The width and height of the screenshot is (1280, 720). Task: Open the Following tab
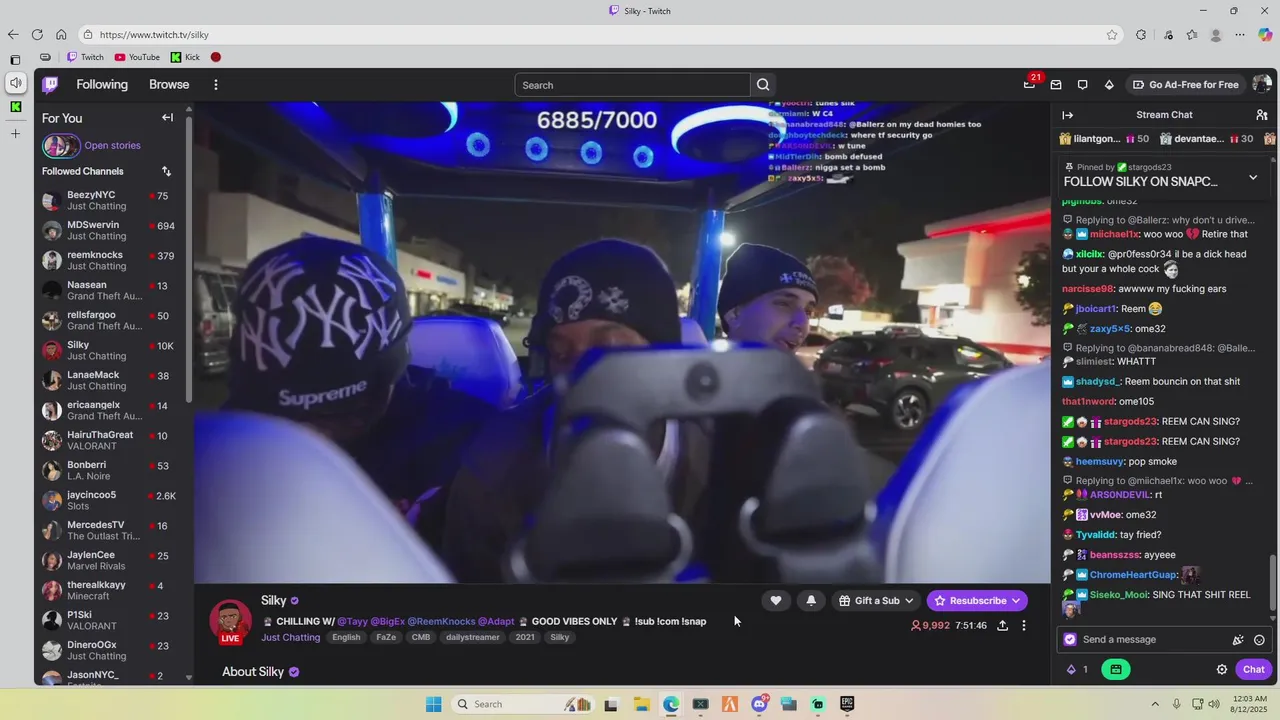point(102,85)
